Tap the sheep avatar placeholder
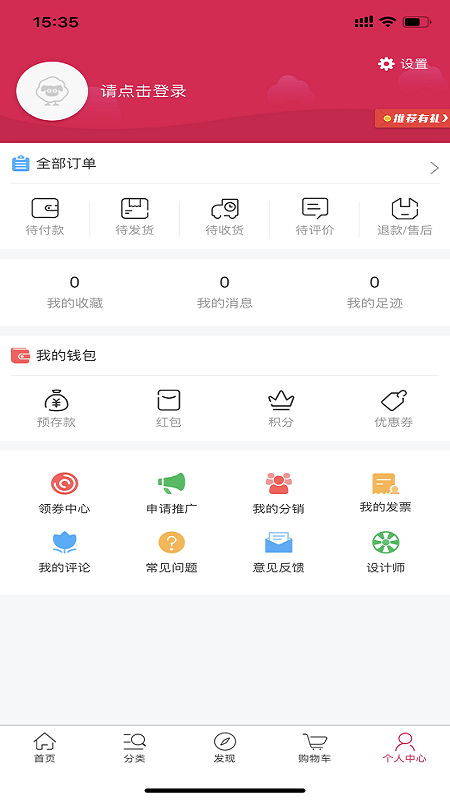Image resolution: width=450 pixels, height=800 pixels. click(52, 91)
